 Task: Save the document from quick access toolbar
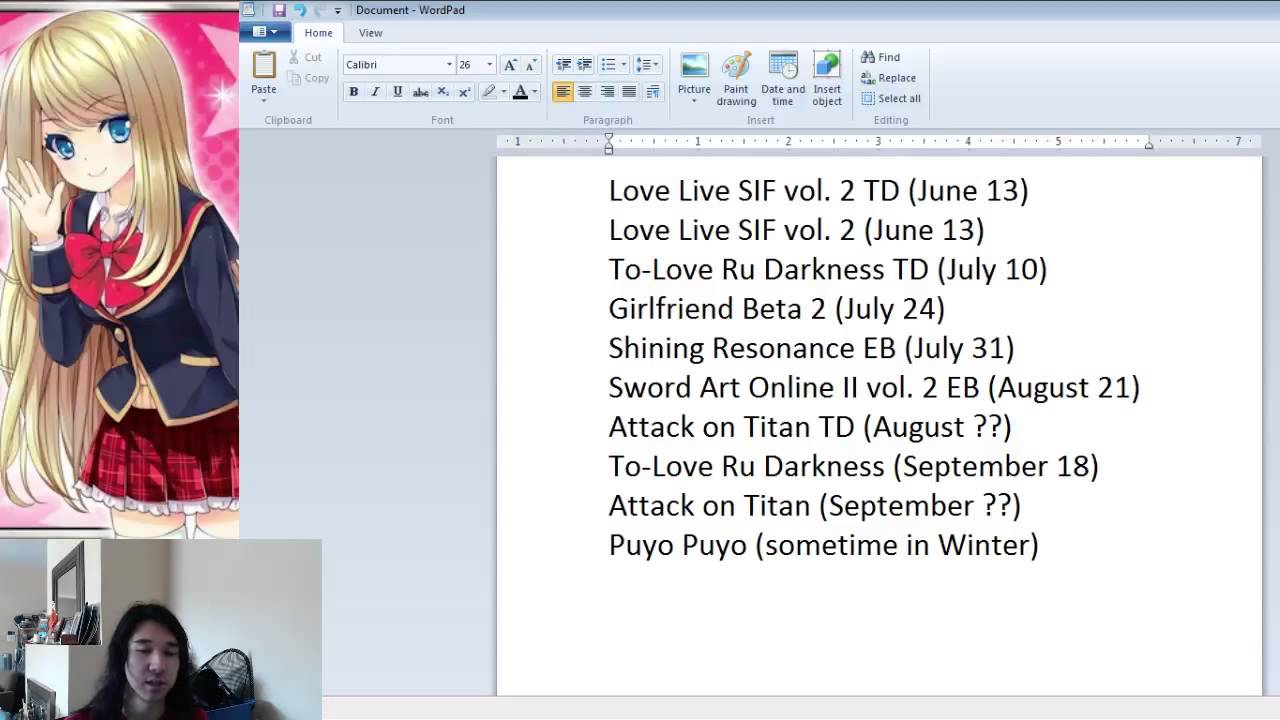coord(279,10)
